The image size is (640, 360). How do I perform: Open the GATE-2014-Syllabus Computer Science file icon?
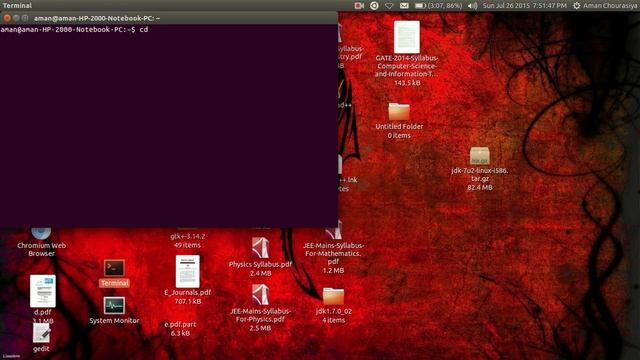point(407,37)
